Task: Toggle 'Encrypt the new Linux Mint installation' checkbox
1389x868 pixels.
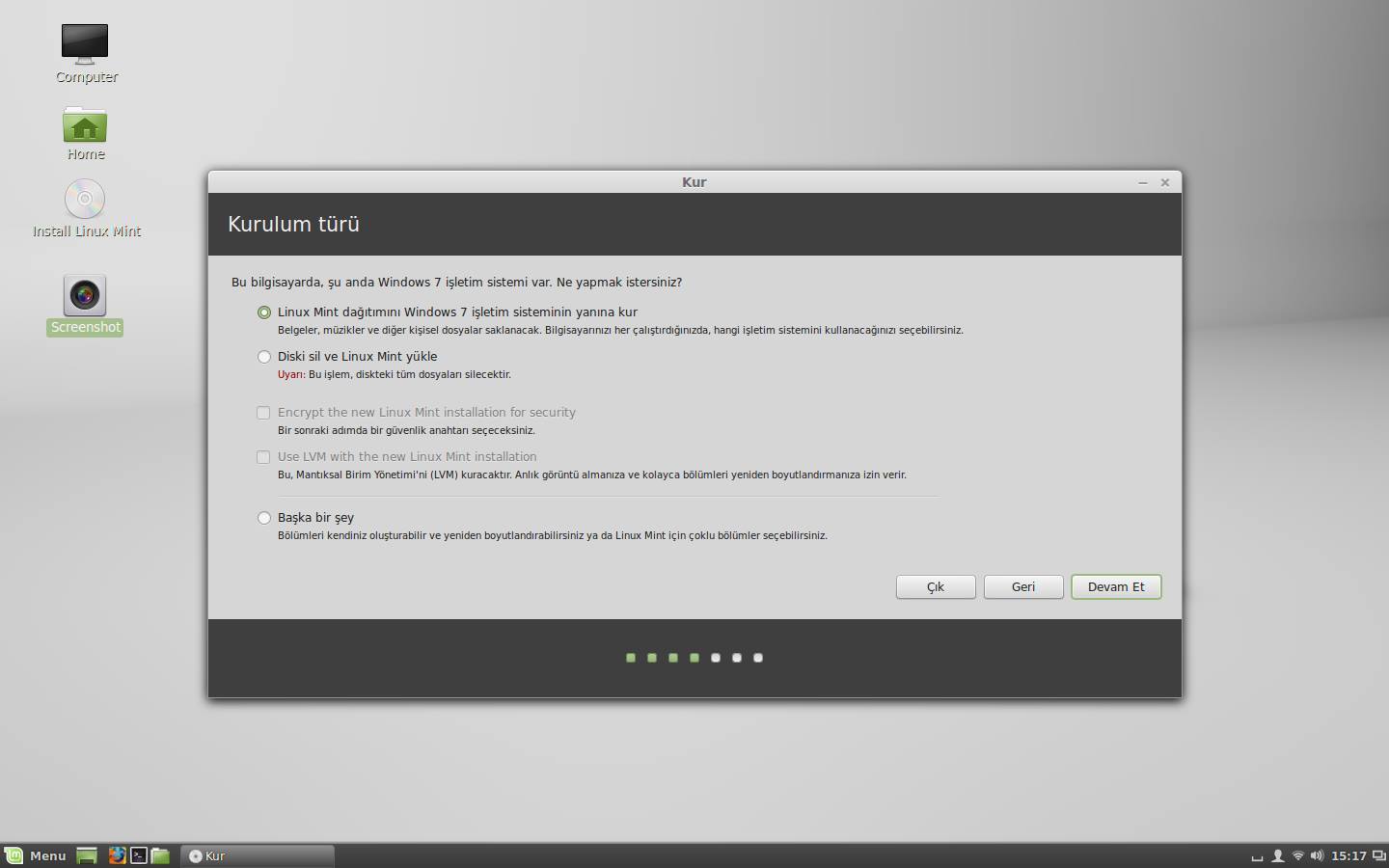Action: (x=263, y=413)
